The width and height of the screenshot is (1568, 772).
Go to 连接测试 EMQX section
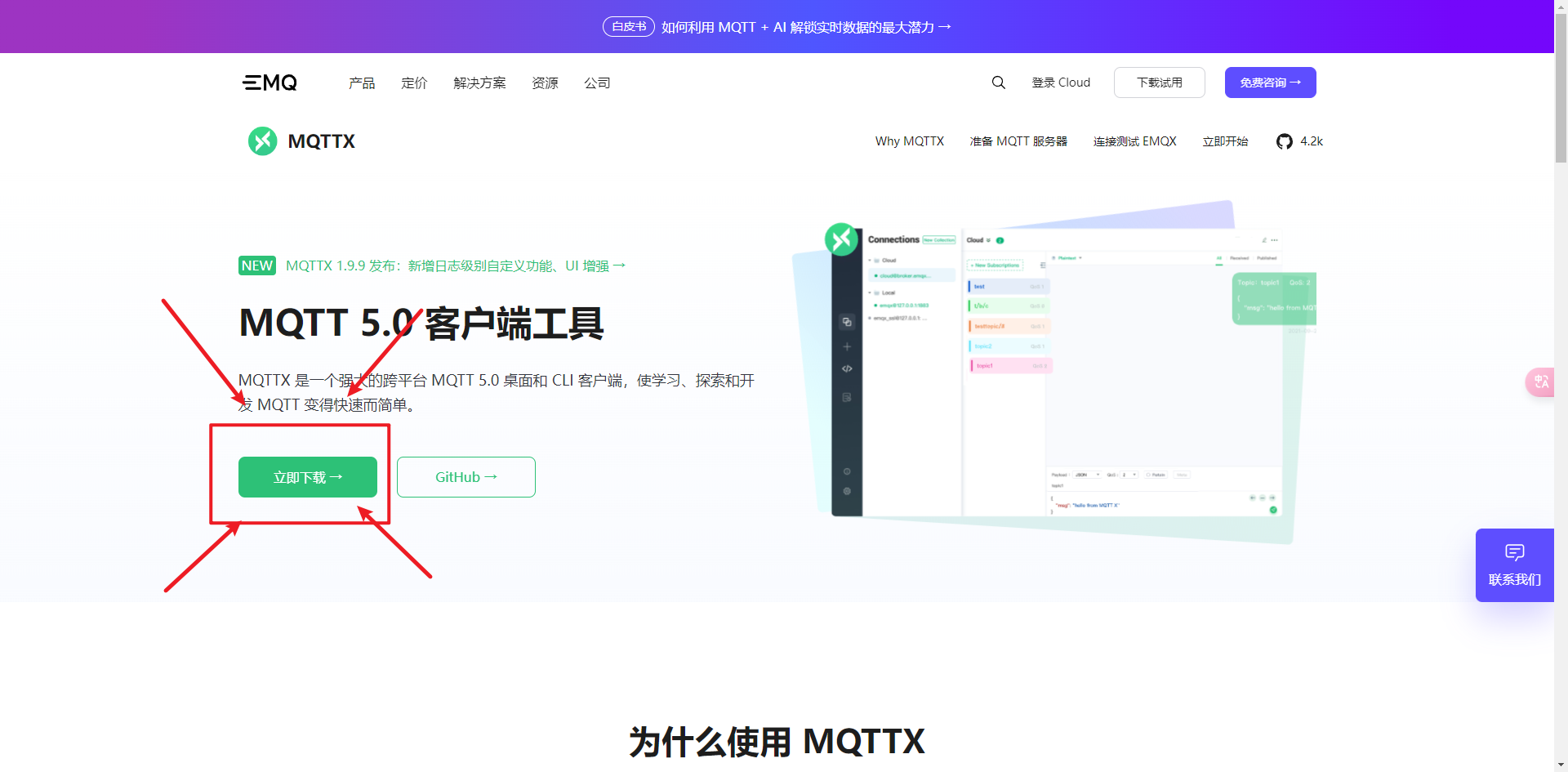pos(1135,141)
